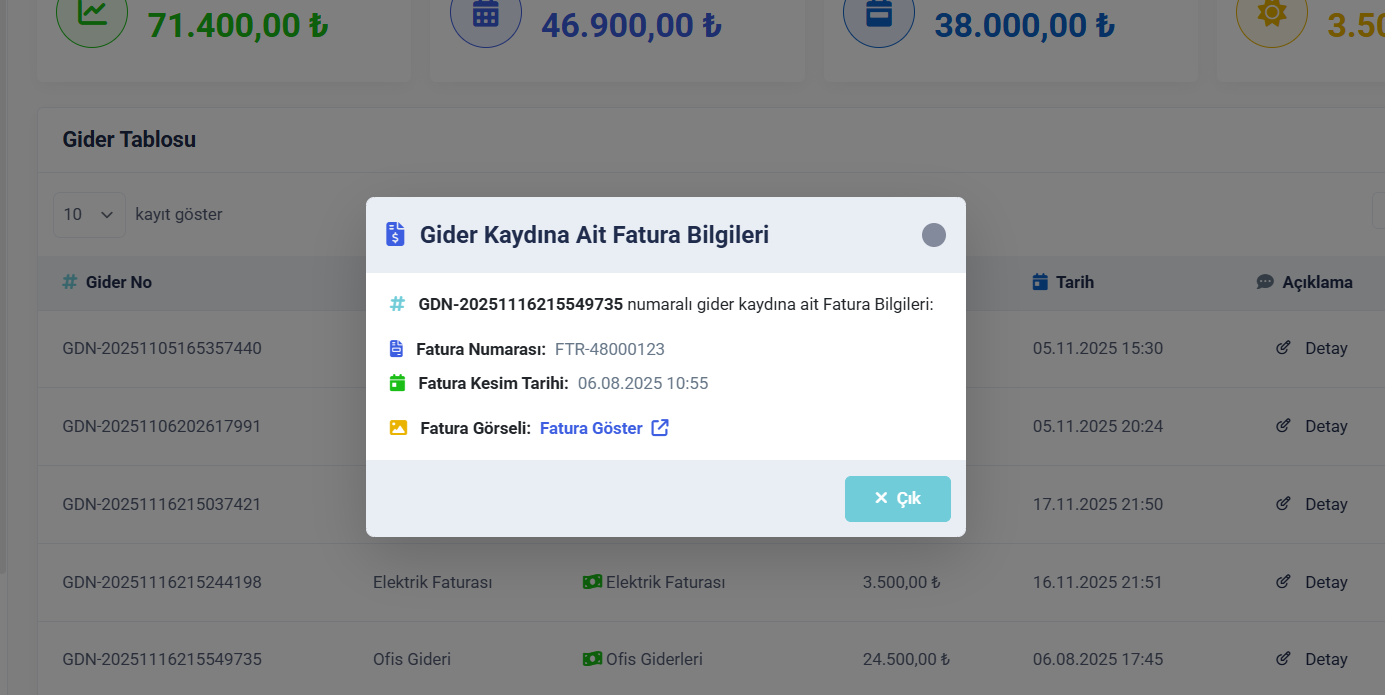Click the invoice document icon in dialog header

(396, 235)
